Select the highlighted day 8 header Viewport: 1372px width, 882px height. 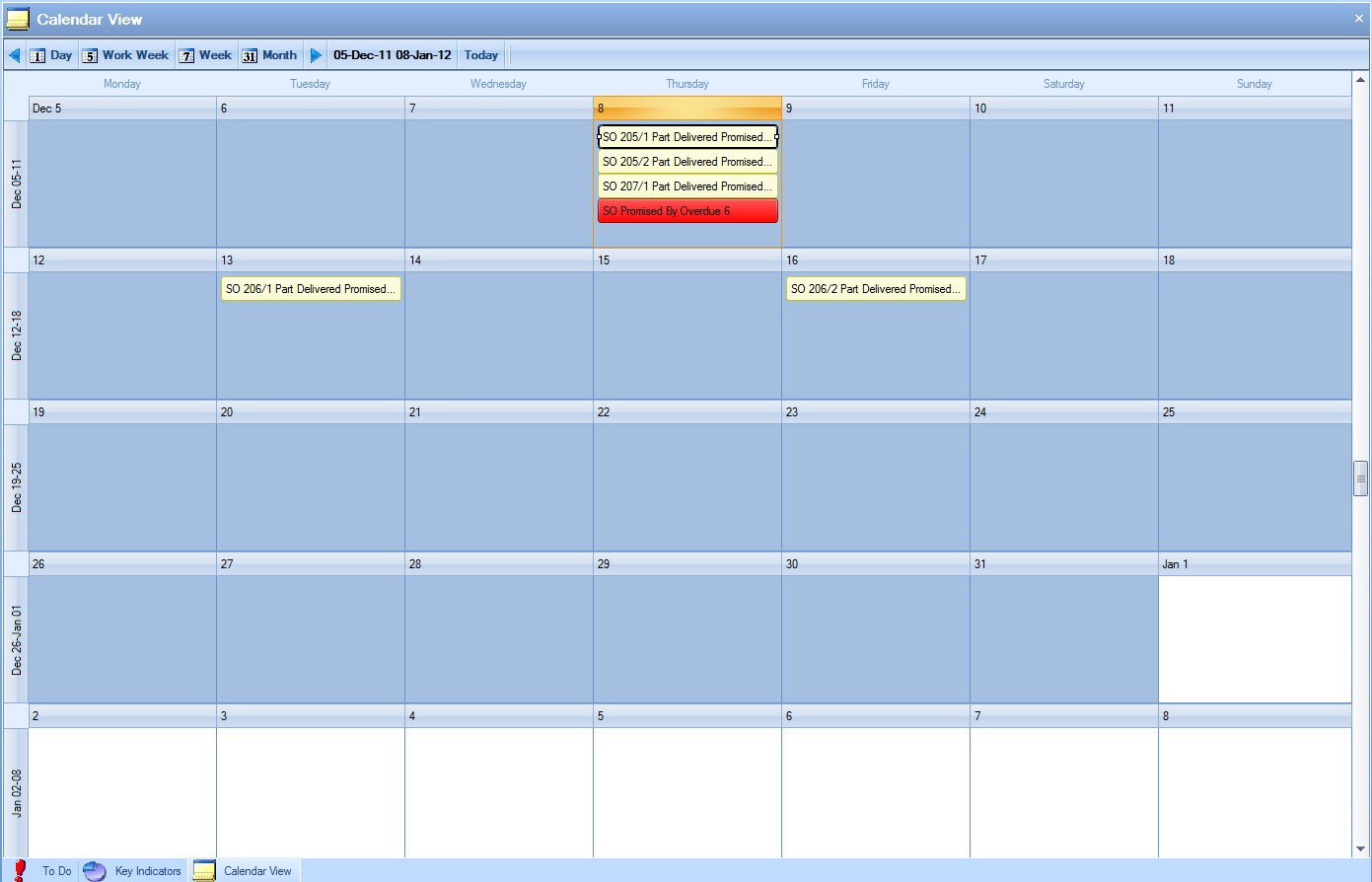coord(687,109)
